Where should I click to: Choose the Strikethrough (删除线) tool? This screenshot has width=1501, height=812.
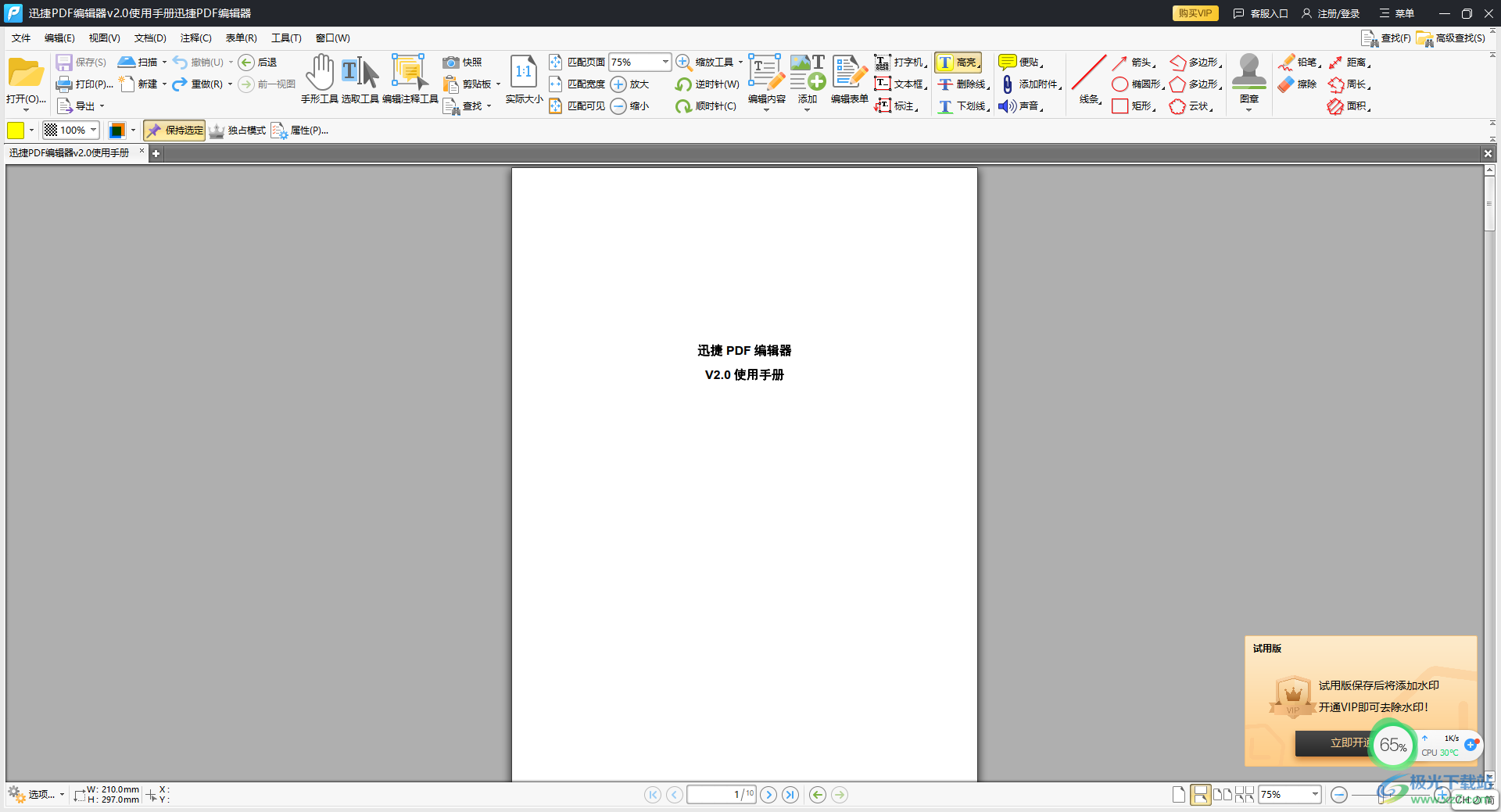click(963, 84)
